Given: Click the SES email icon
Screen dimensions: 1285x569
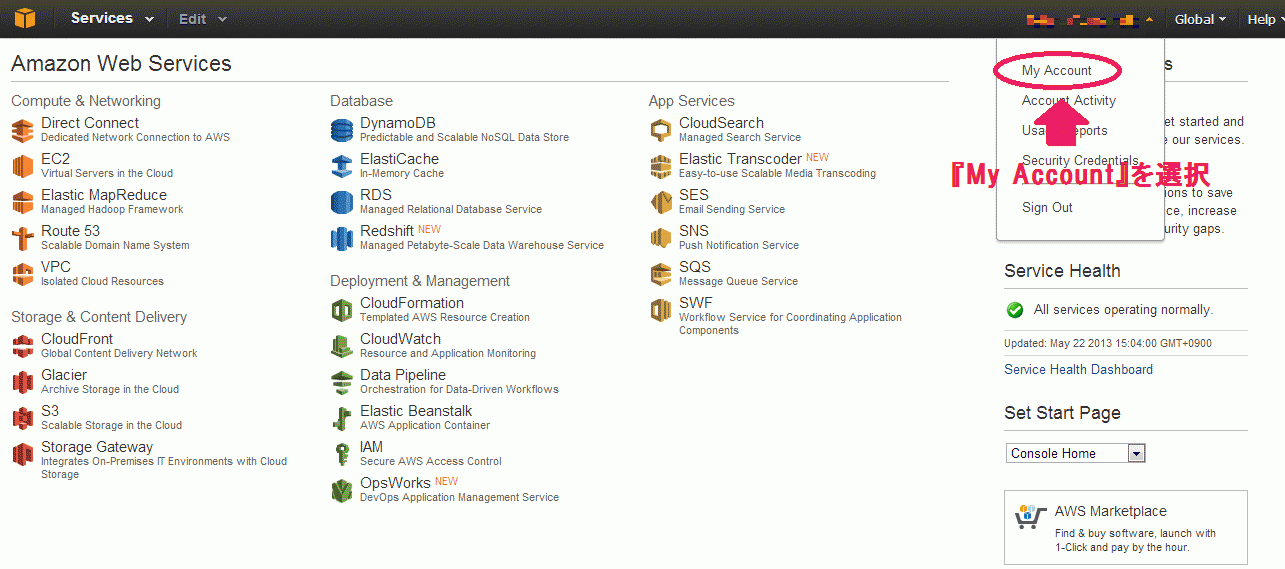Looking at the screenshot, I should (x=661, y=202).
